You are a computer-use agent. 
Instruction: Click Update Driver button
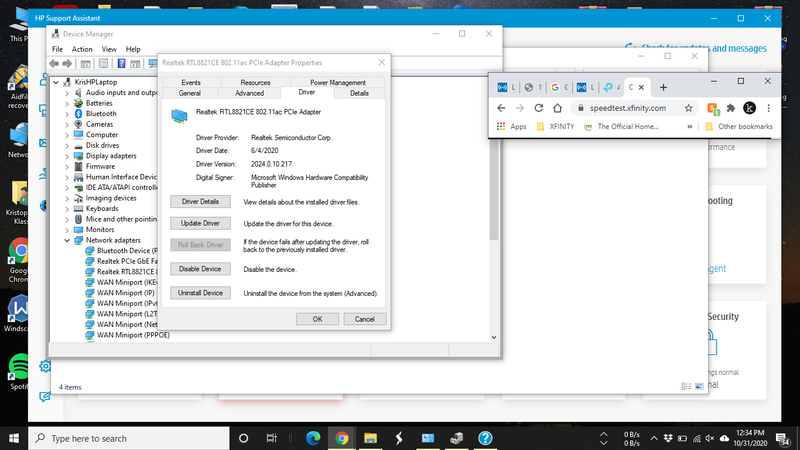coord(200,223)
